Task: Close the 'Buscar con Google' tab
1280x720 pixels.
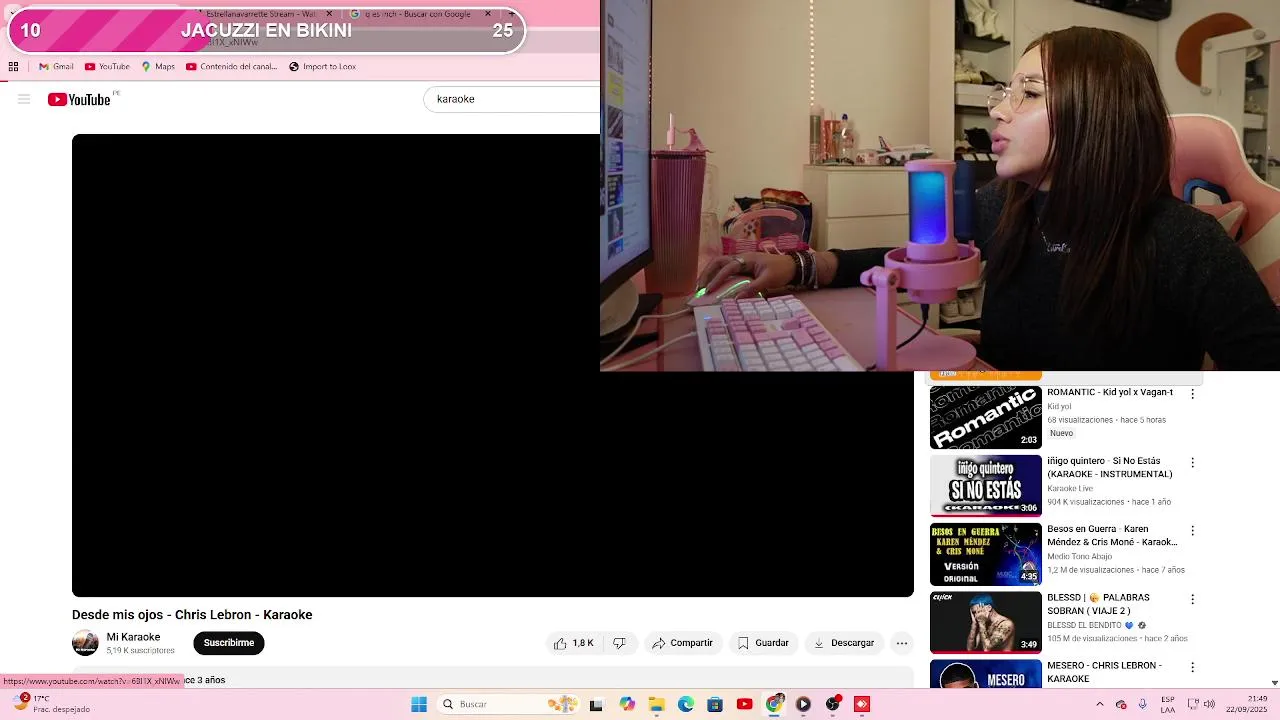Action: click(x=488, y=14)
